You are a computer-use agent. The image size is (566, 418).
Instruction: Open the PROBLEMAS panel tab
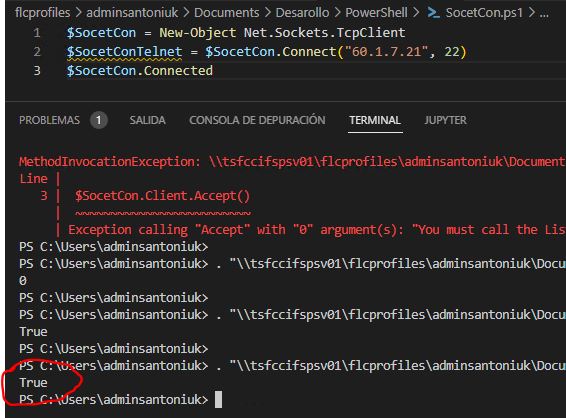[49, 120]
